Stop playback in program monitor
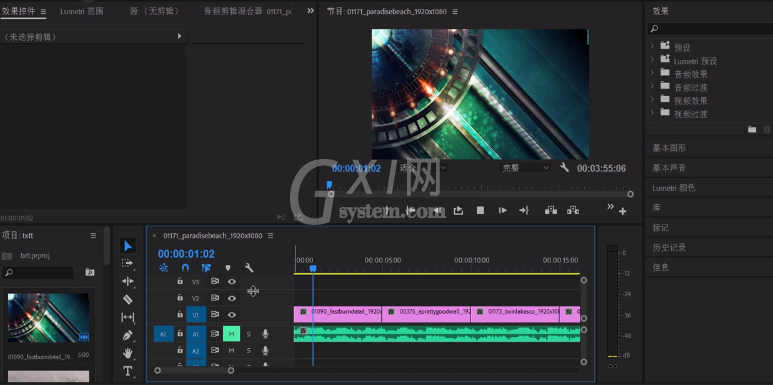The width and height of the screenshot is (773, 385). (480, 210)
